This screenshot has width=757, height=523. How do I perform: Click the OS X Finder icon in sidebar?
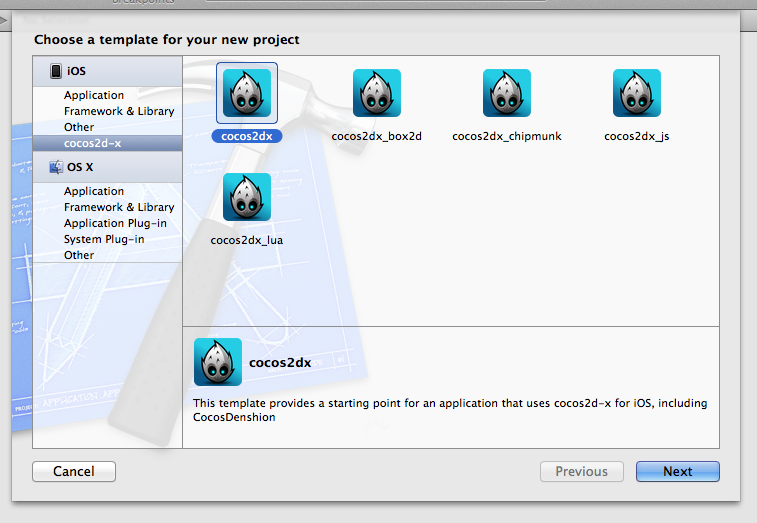(x=56, y=167)
